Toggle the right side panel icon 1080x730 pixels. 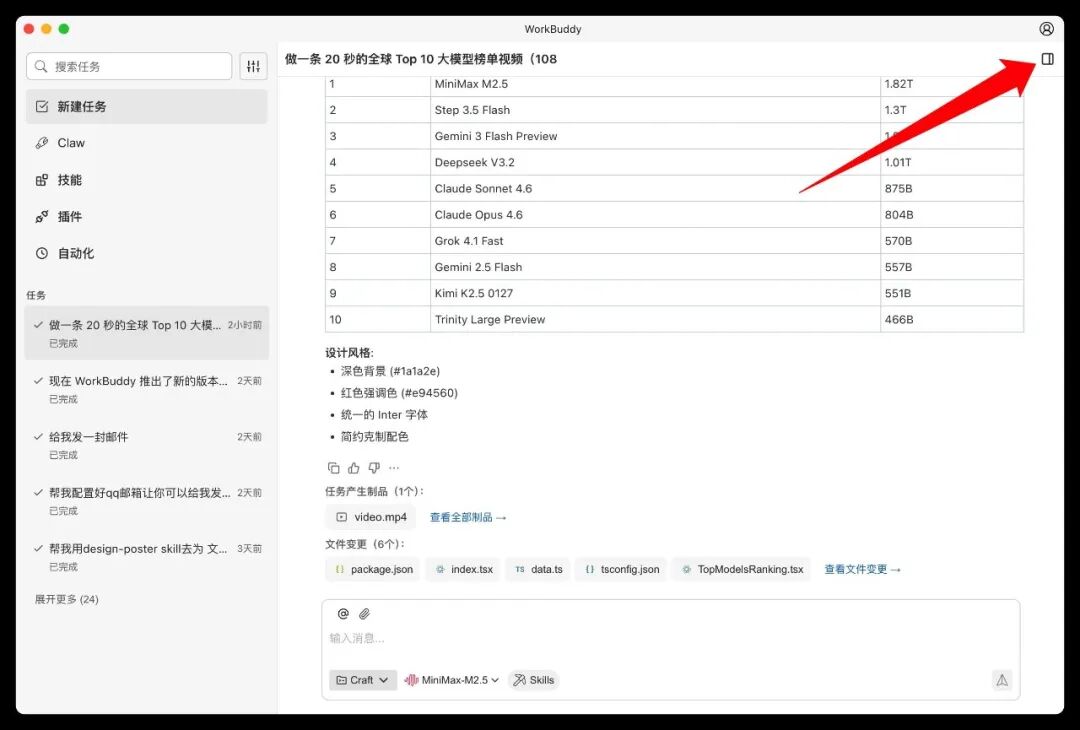click(1048, 59)
